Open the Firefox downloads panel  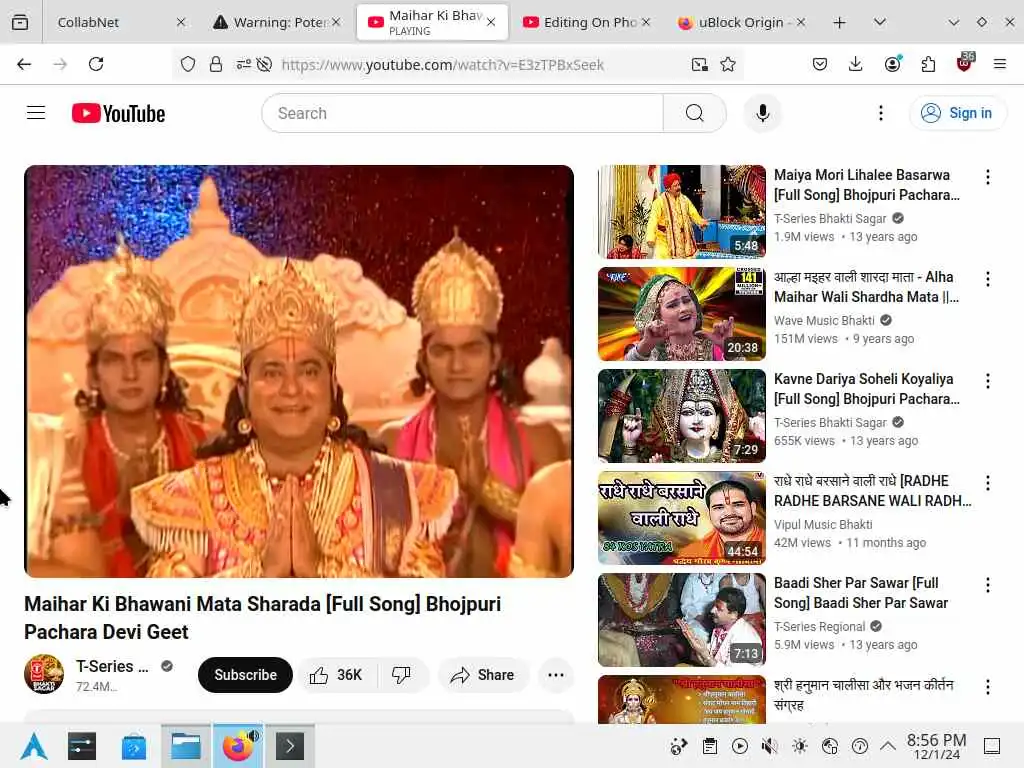[856, 64]
